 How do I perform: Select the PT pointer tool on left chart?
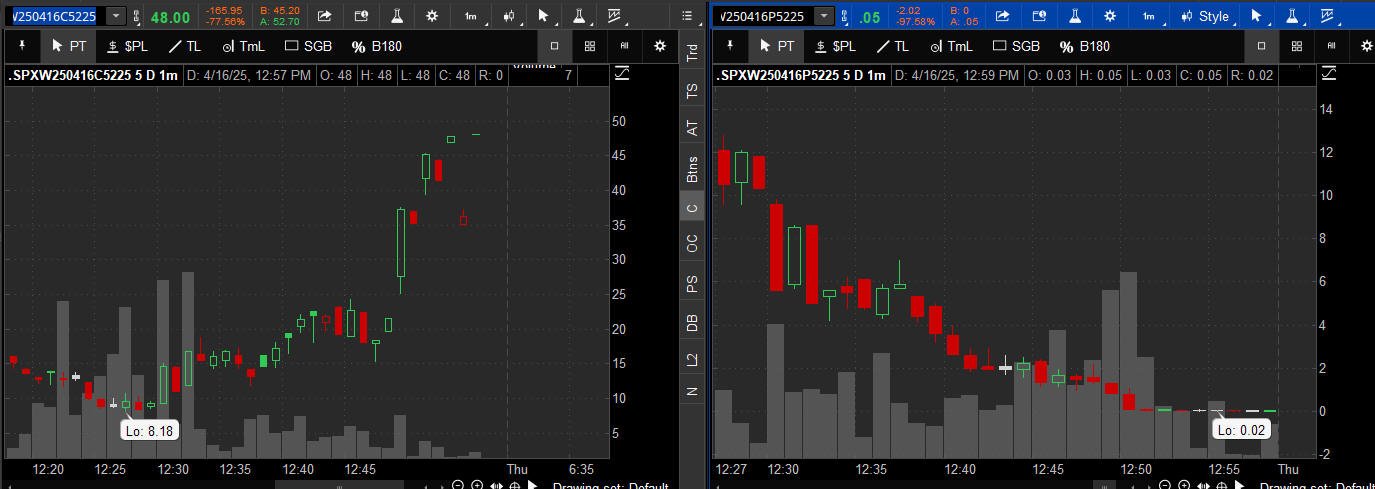click(70, 46)
